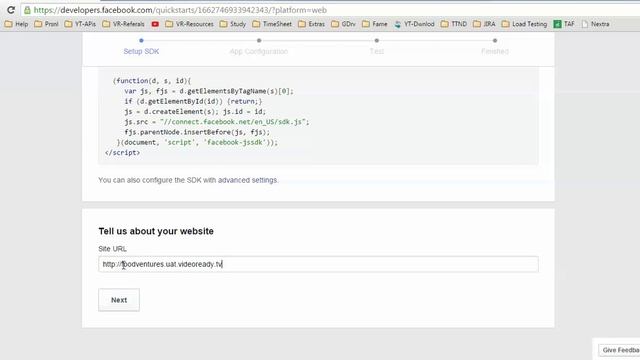Go to the Test step

click(377, 51)
